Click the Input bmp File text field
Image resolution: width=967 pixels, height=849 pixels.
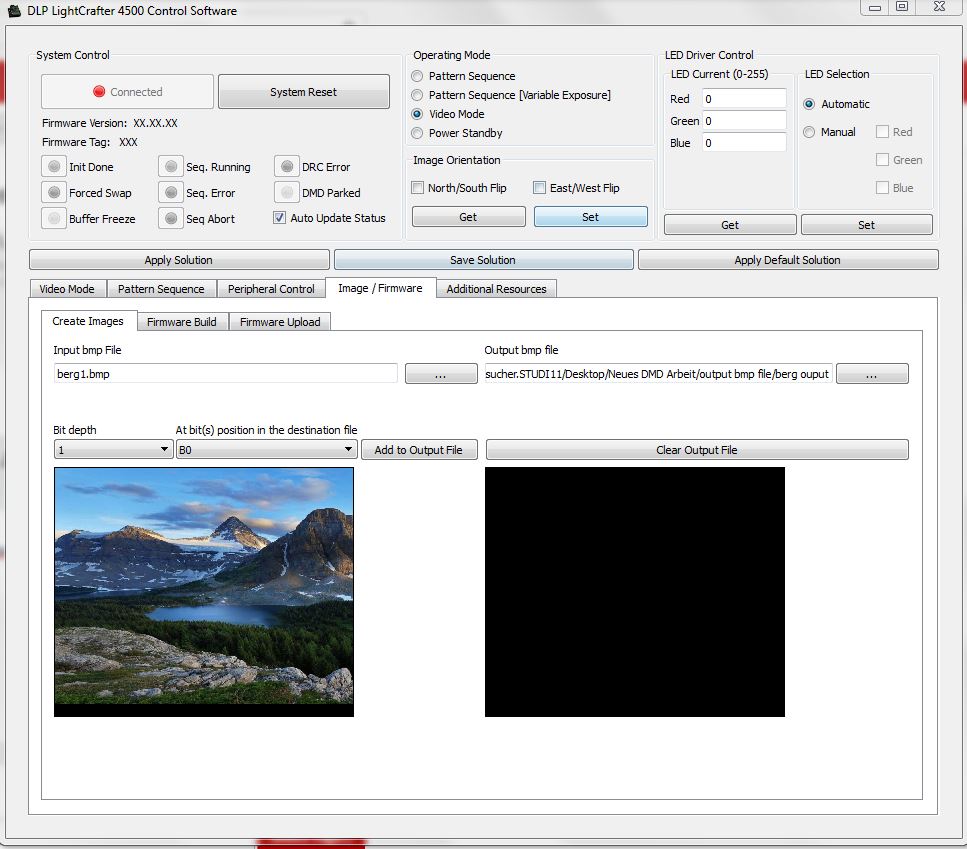pyautogui.click(x=226, y=374)
